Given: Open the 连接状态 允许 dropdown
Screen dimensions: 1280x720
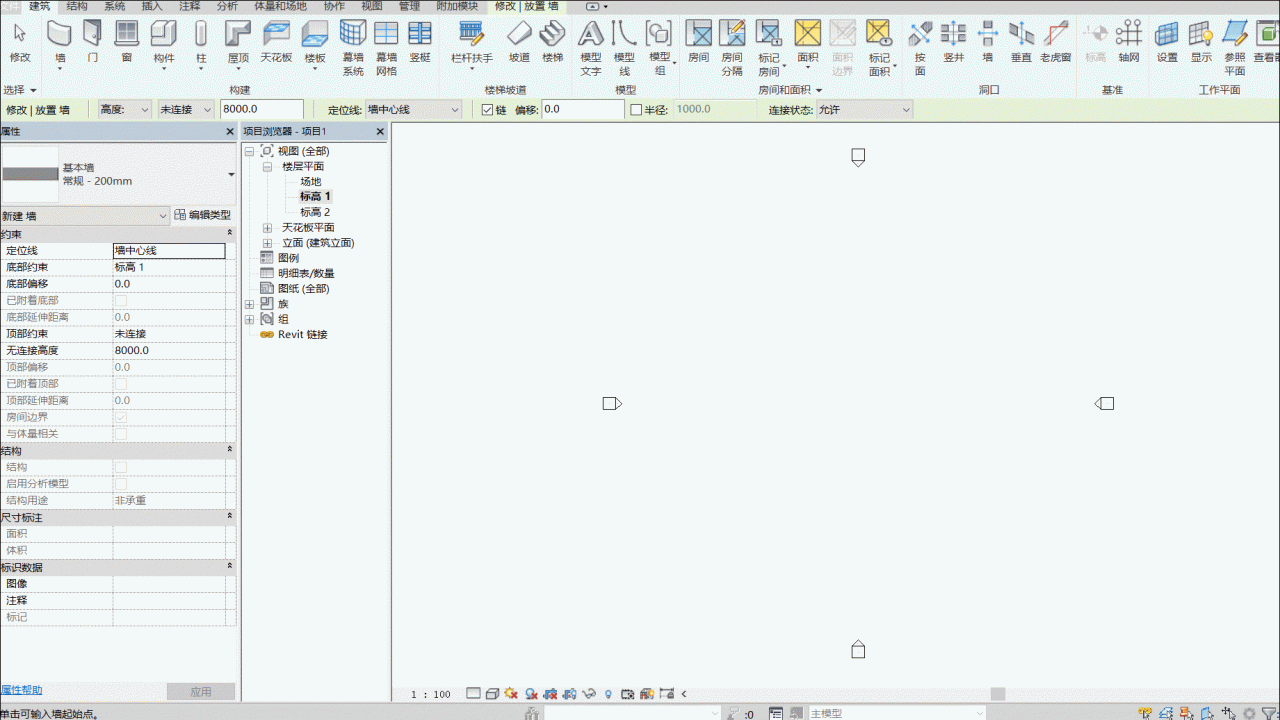Looking at the screenshot, I should (864, 109).
